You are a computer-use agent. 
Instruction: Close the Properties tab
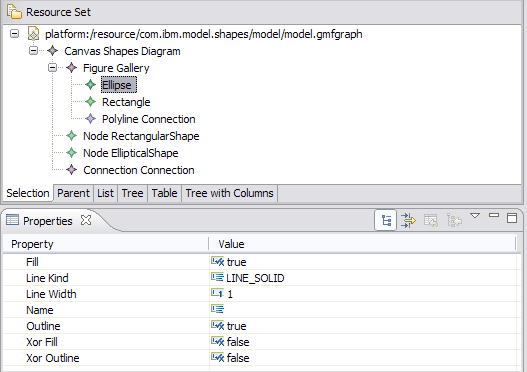point(86,220)
